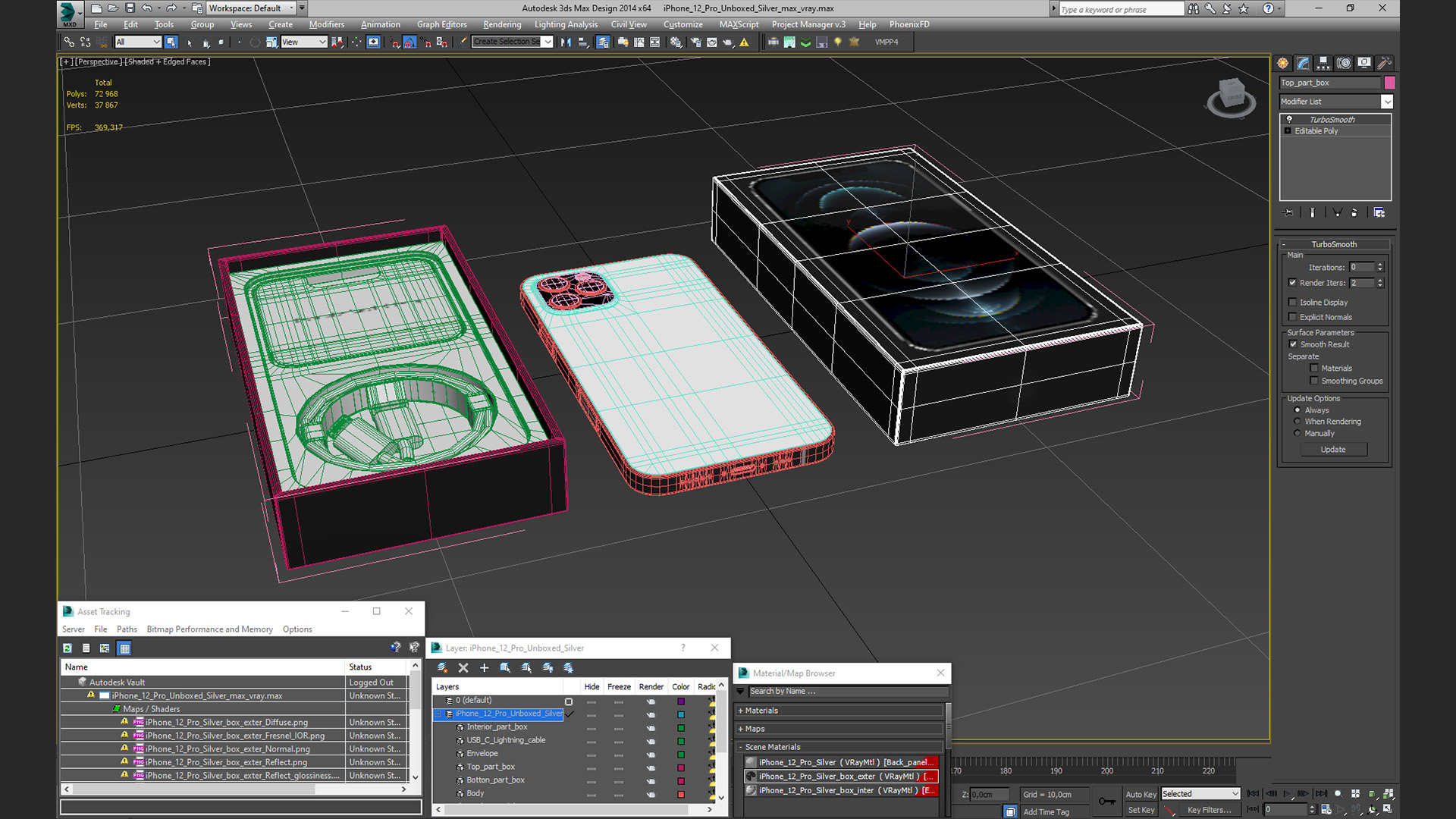Click the Top_part_box layer color swatch

pyautogui.click(x=680, y=767)
